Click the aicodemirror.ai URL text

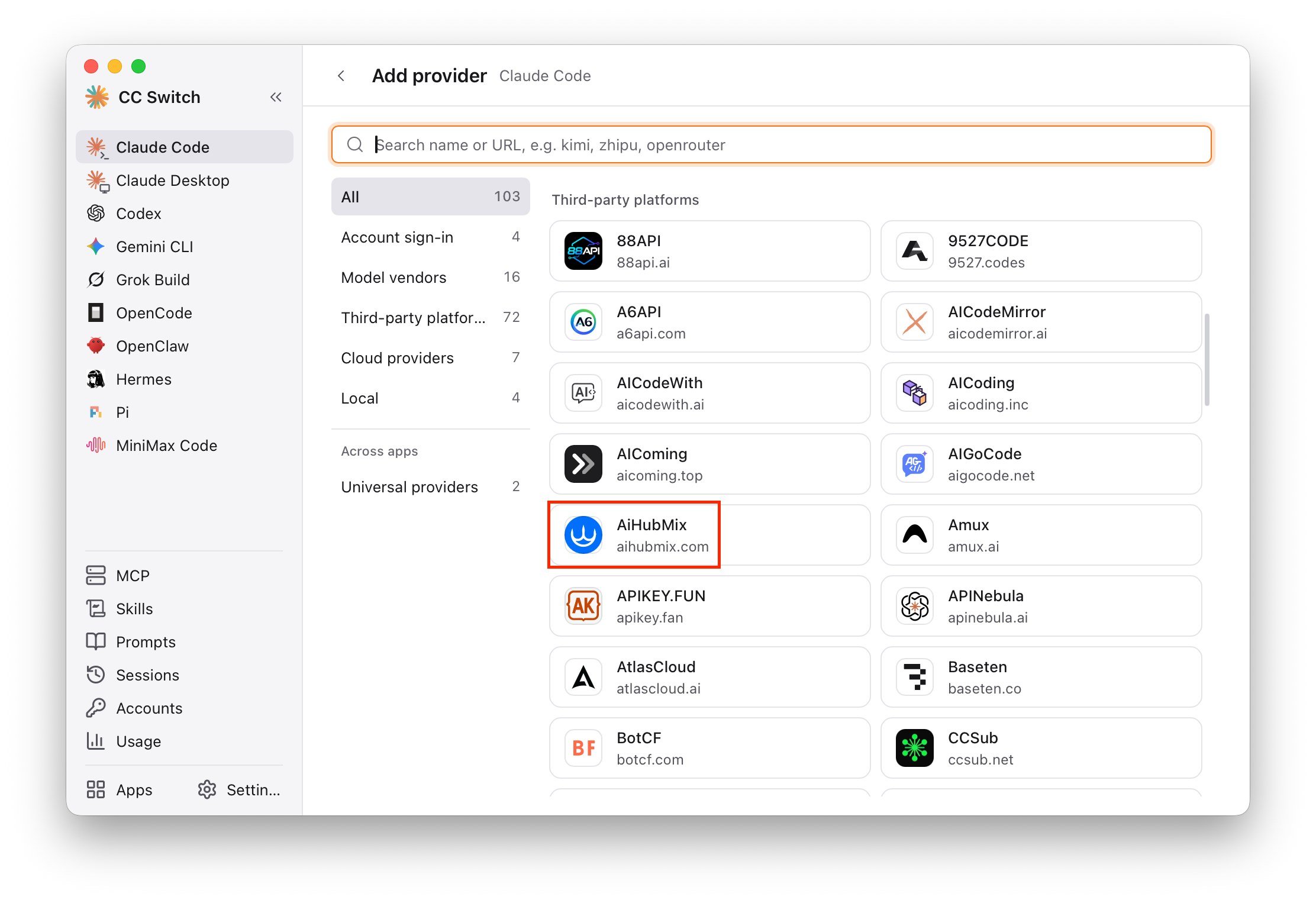point(997,333)
